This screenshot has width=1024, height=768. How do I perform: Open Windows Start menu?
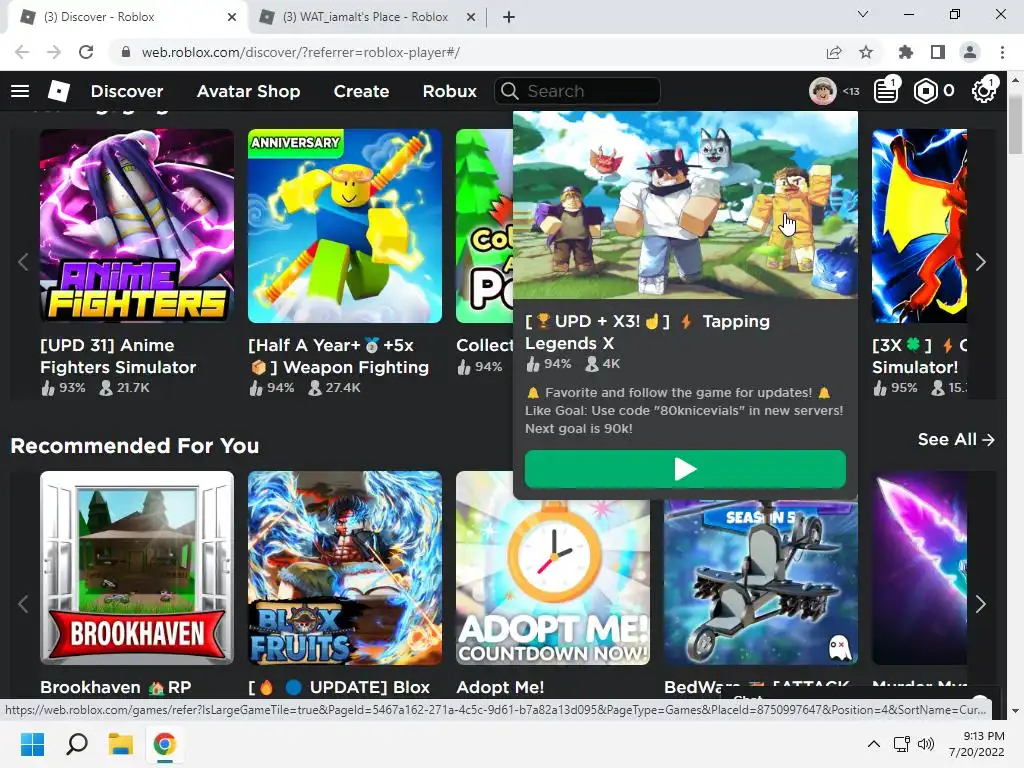click(x=32, y=744)
